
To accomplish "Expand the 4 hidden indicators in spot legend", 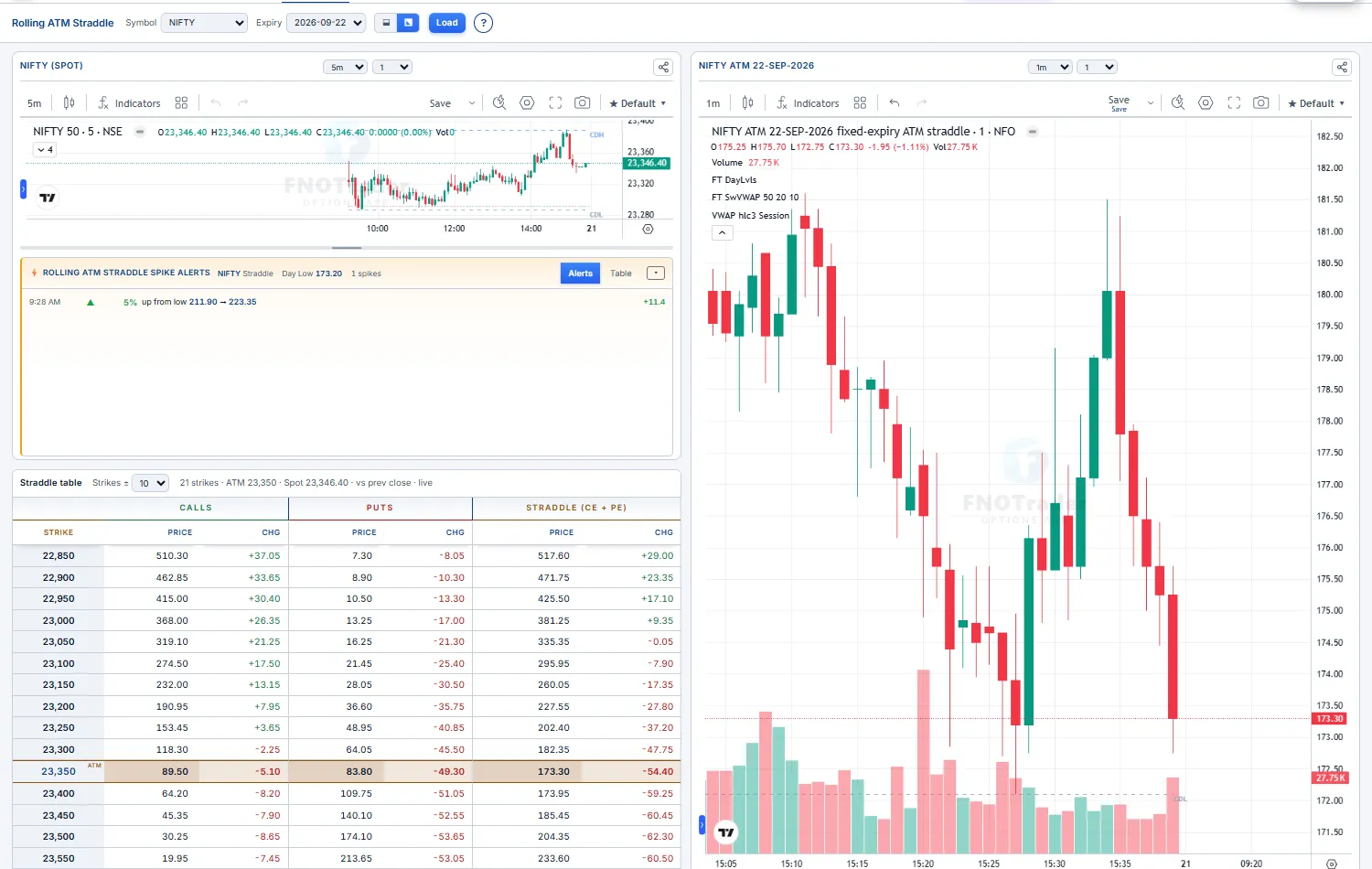I will 45,149.
